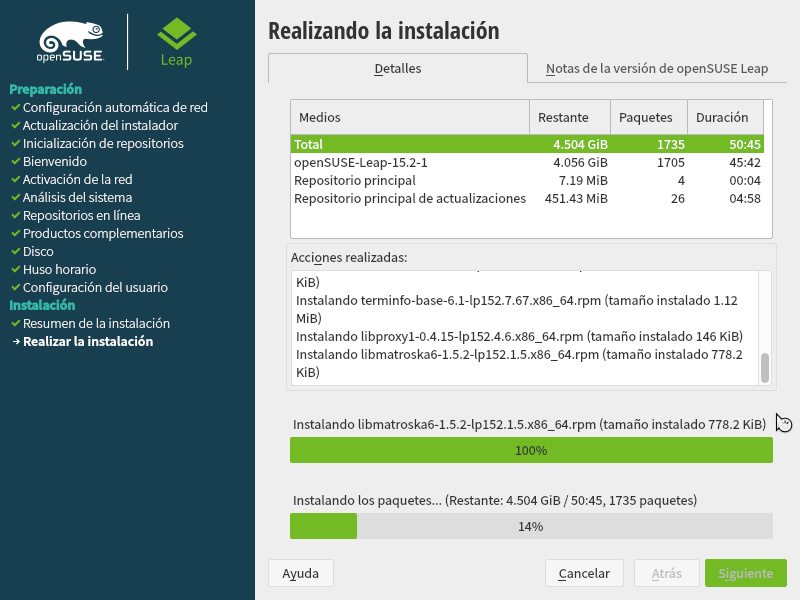Click checkmark beside Repositorios en línea
Screen dimensions: 800x600
[x=16, y=215]
